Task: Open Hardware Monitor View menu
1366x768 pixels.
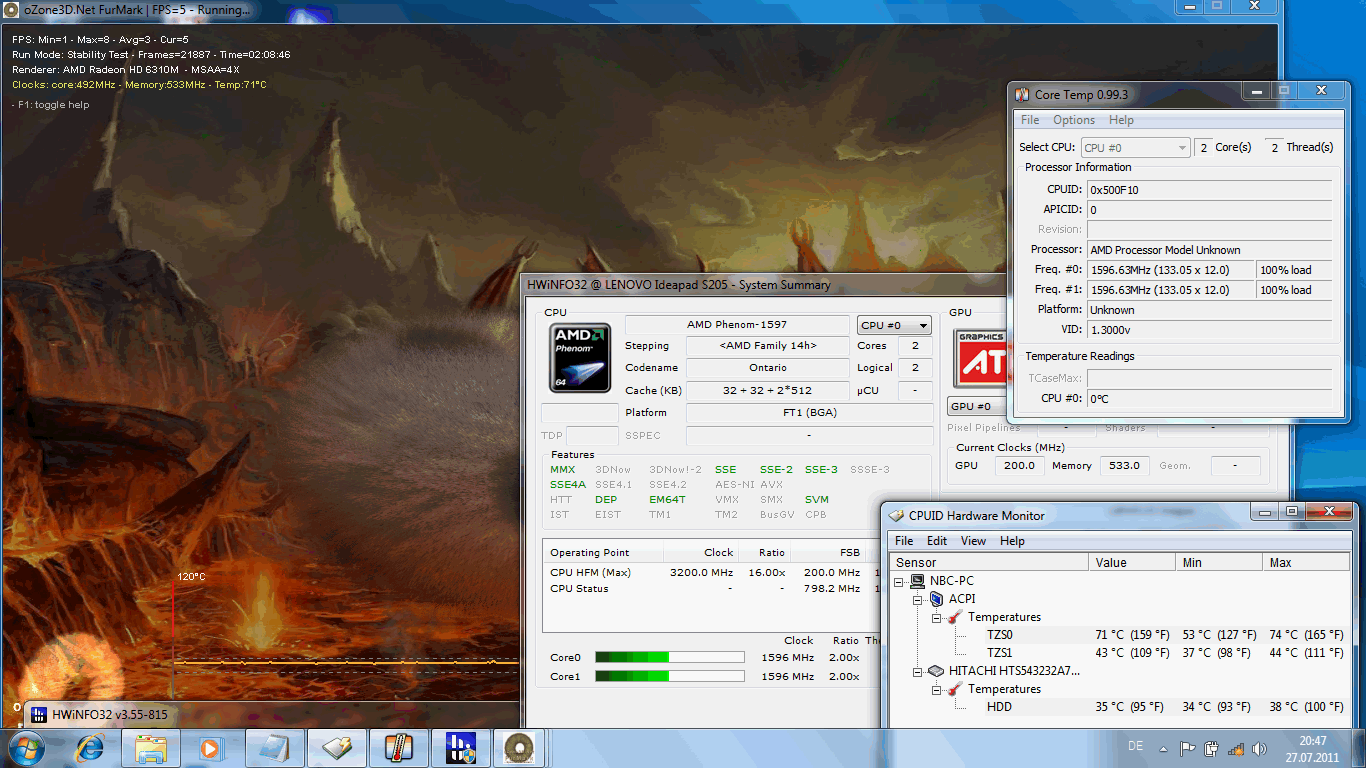Action: (973, 541)
